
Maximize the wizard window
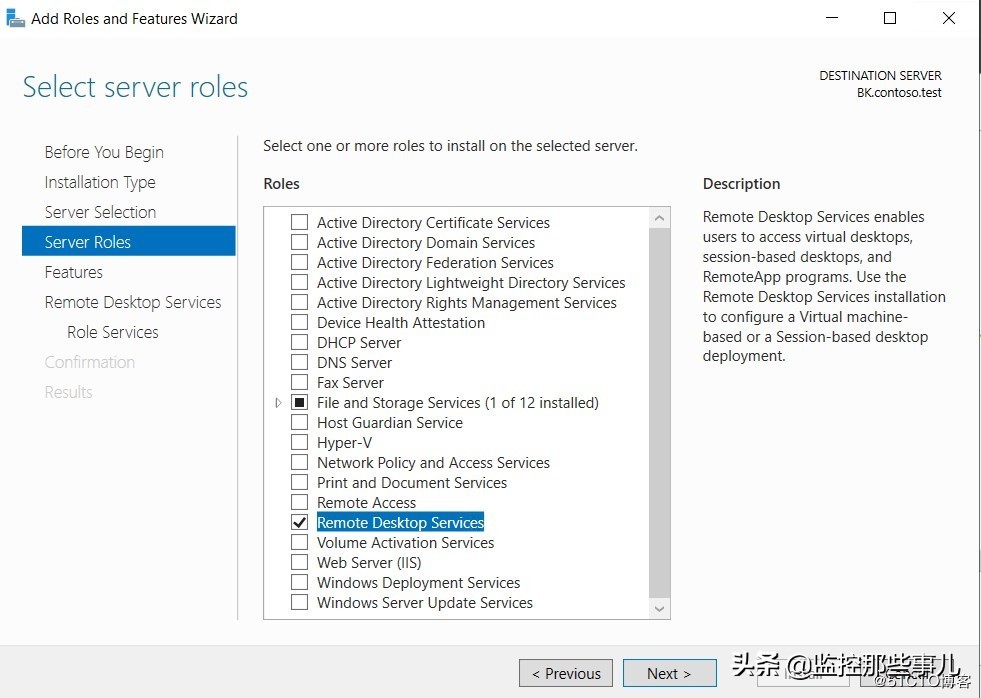(890, 18)
